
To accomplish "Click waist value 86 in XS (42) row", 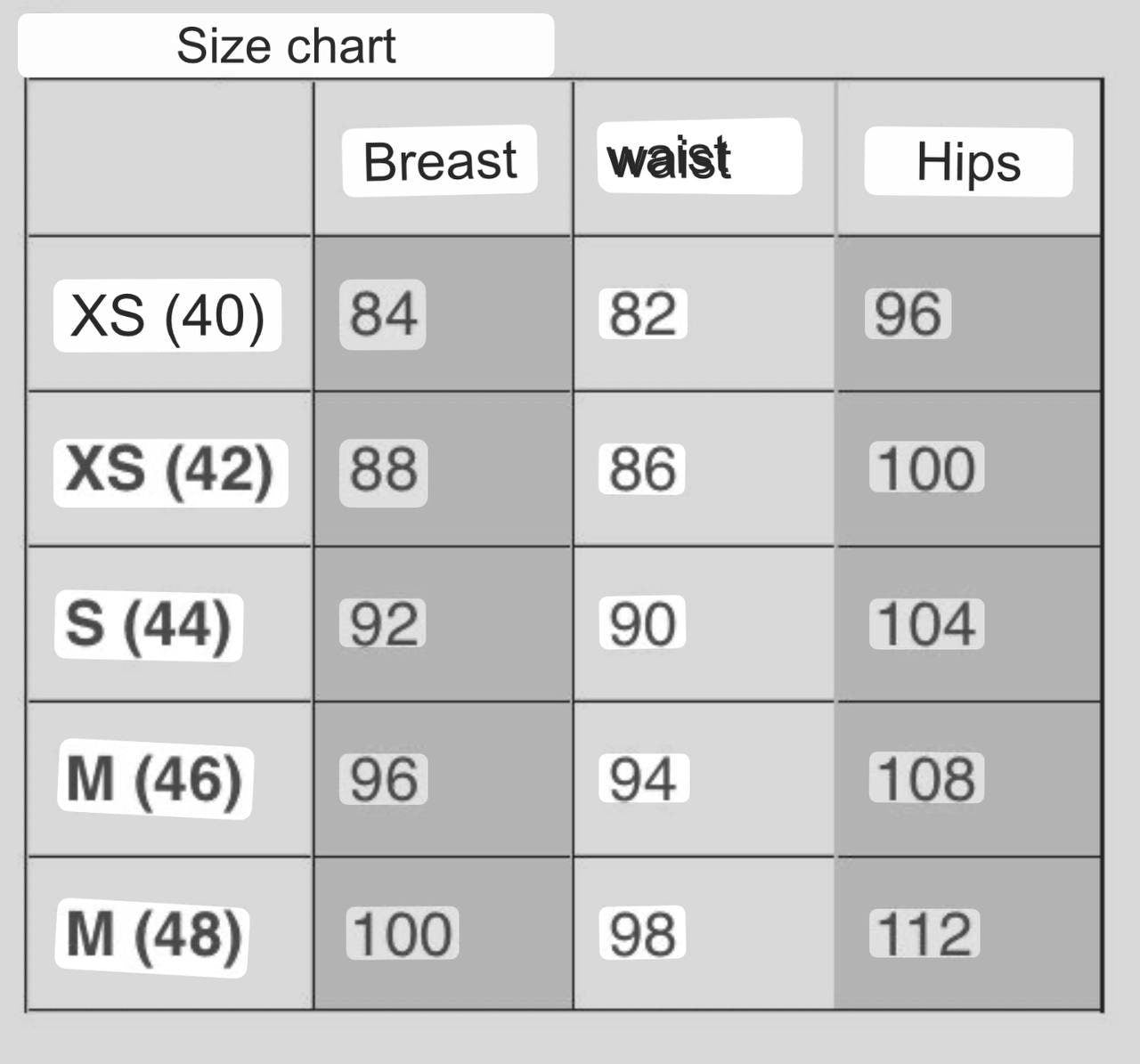I will tap(642, 469).
